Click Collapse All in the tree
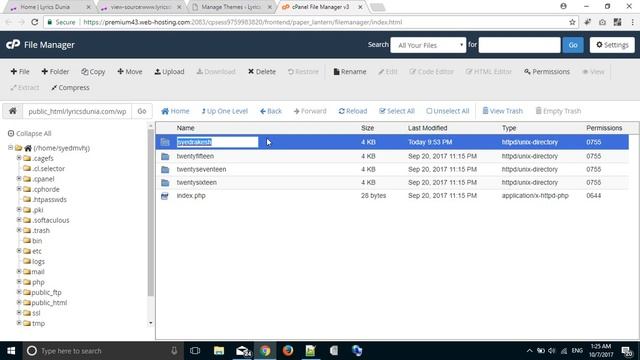 tap(29, 133)
